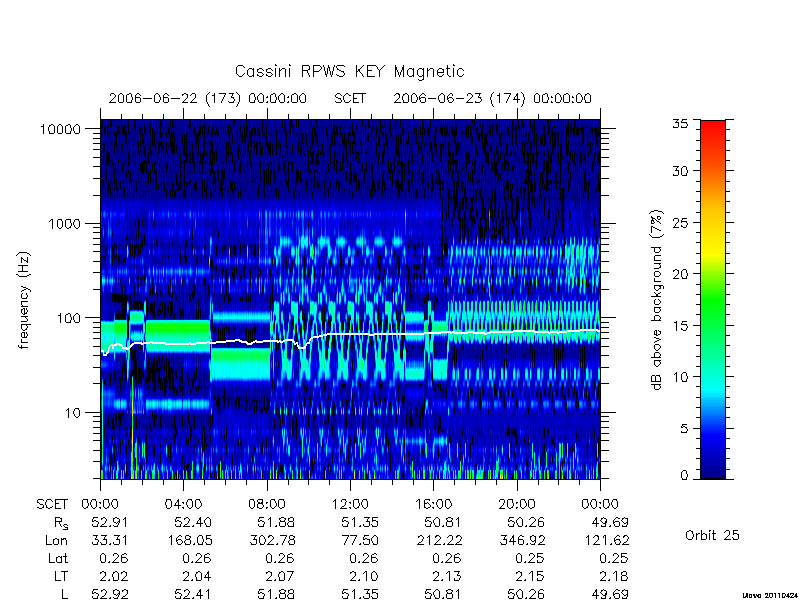Click the Rs value '52.91'

pos(110,522)
